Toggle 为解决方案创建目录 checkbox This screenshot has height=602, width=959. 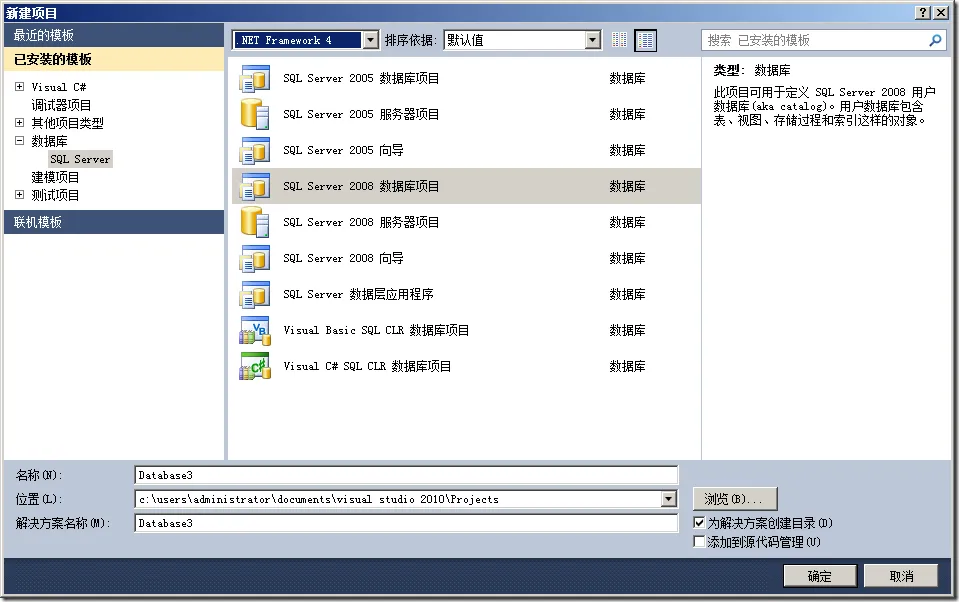click(700, 523)
